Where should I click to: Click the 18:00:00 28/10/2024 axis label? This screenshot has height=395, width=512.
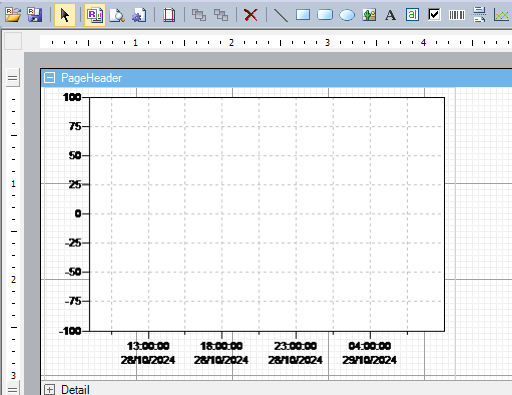point(221,353)
